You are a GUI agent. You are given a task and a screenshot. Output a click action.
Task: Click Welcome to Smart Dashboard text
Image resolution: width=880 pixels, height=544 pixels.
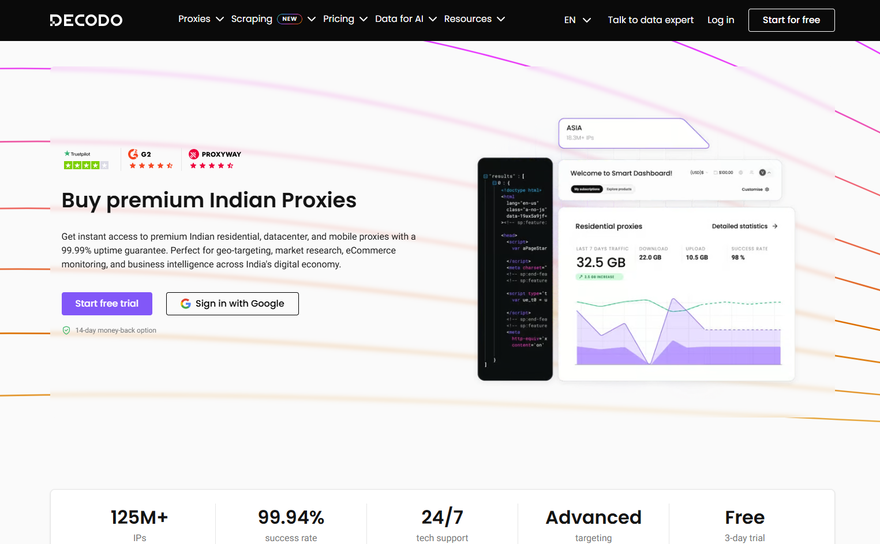coord(621,173)
